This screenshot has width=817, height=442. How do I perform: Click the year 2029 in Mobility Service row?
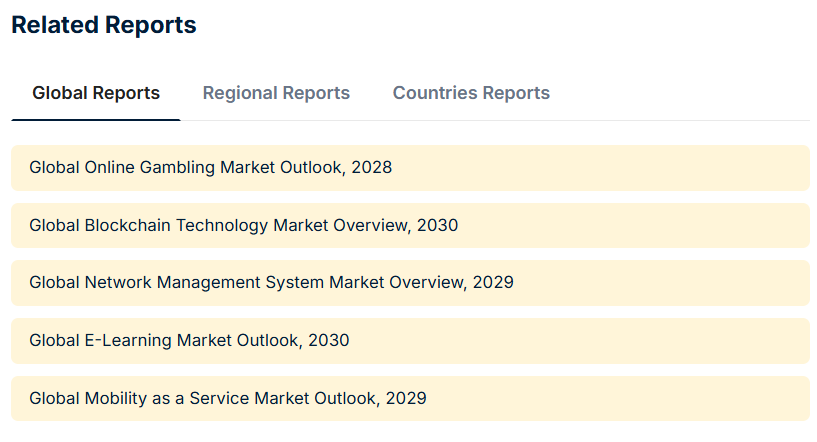click(x=406, y=398)
